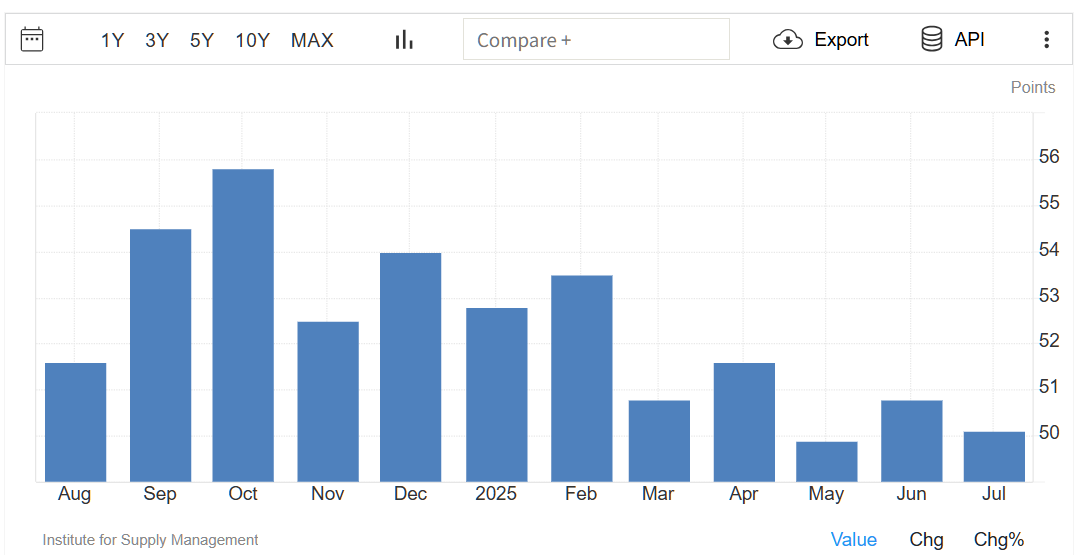Click the Export cloud download icon
This screenshot has width=1082, height=555.
coord(787,40)
